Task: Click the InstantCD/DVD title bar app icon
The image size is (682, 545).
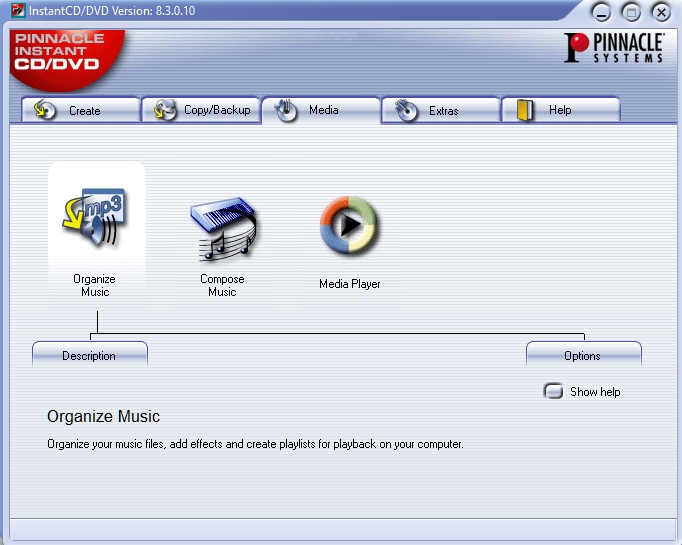Action: click(x=18, y=10)
